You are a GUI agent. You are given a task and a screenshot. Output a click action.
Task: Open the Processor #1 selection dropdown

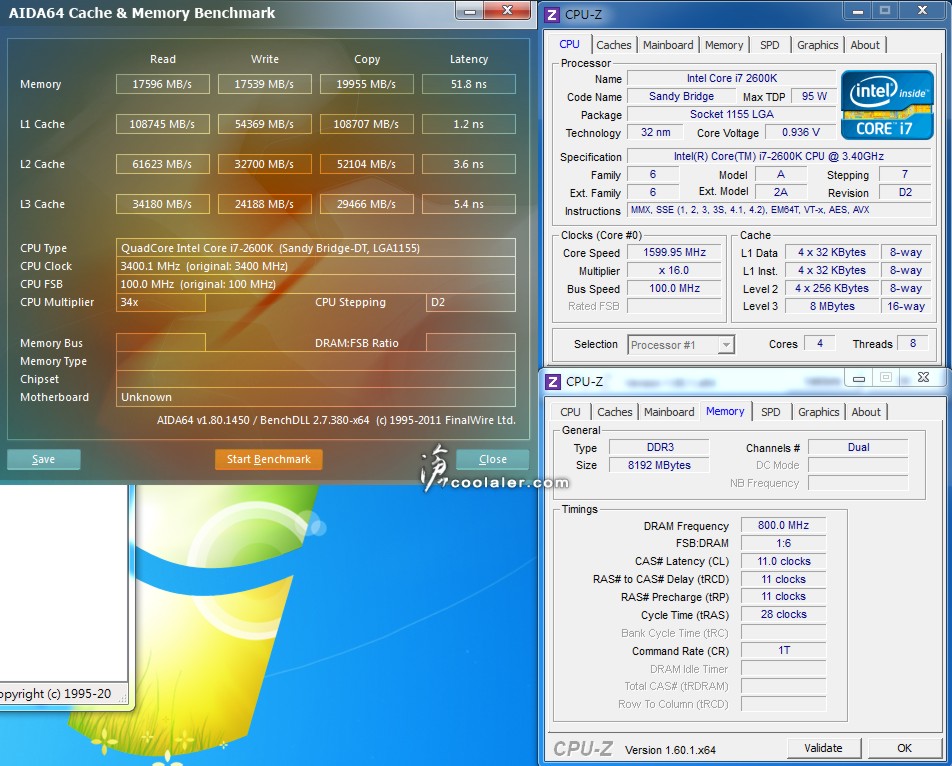(x=681, y=345)
